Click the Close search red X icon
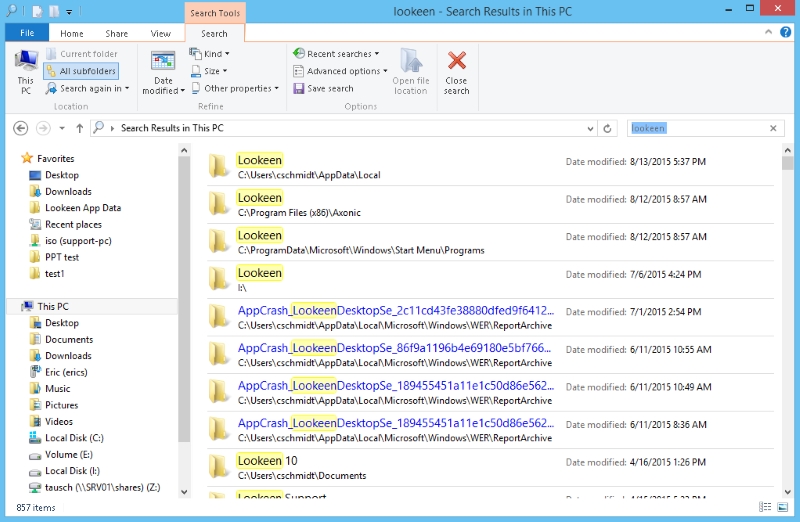800x522 pixels. tap(457, 62)
